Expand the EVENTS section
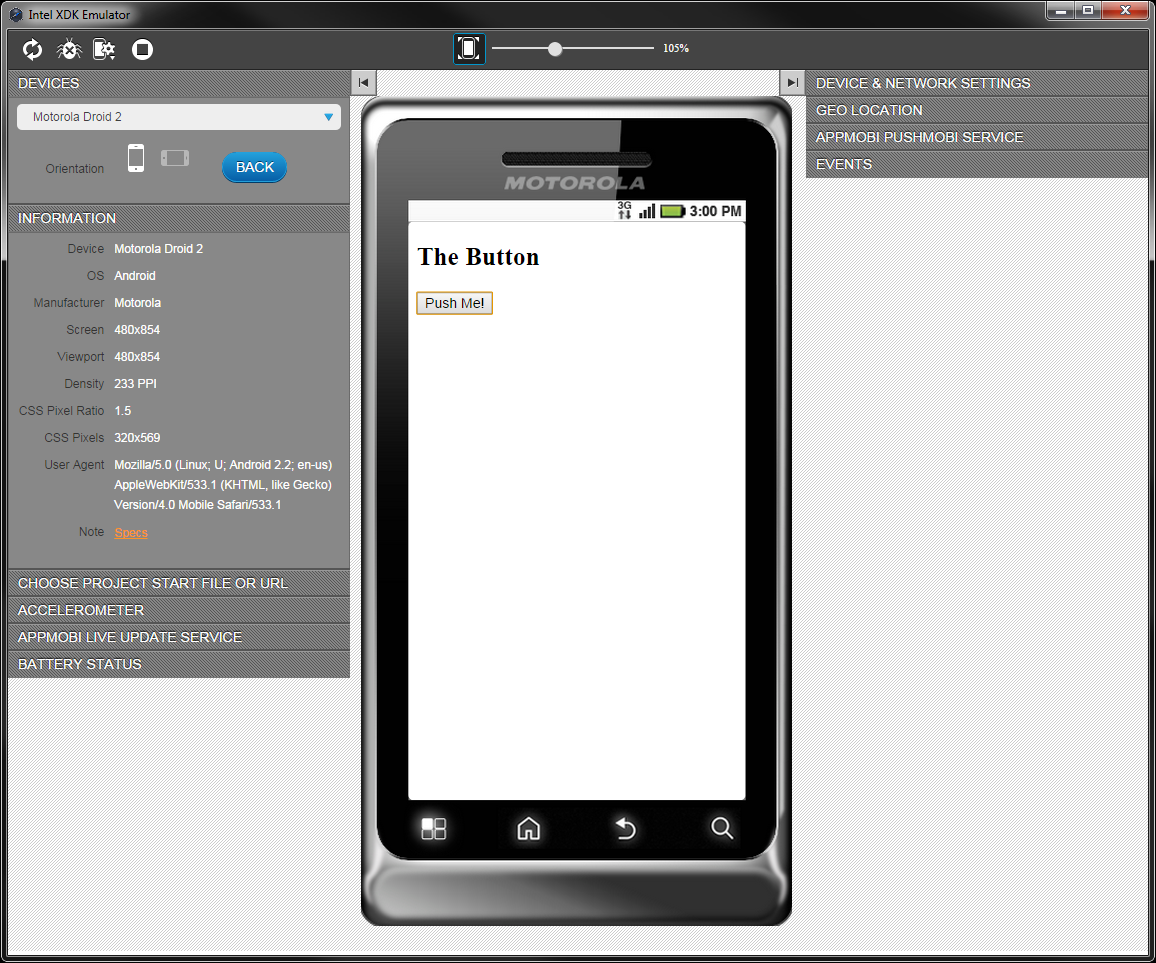The image size is (1156, 963). coord(977,164)
